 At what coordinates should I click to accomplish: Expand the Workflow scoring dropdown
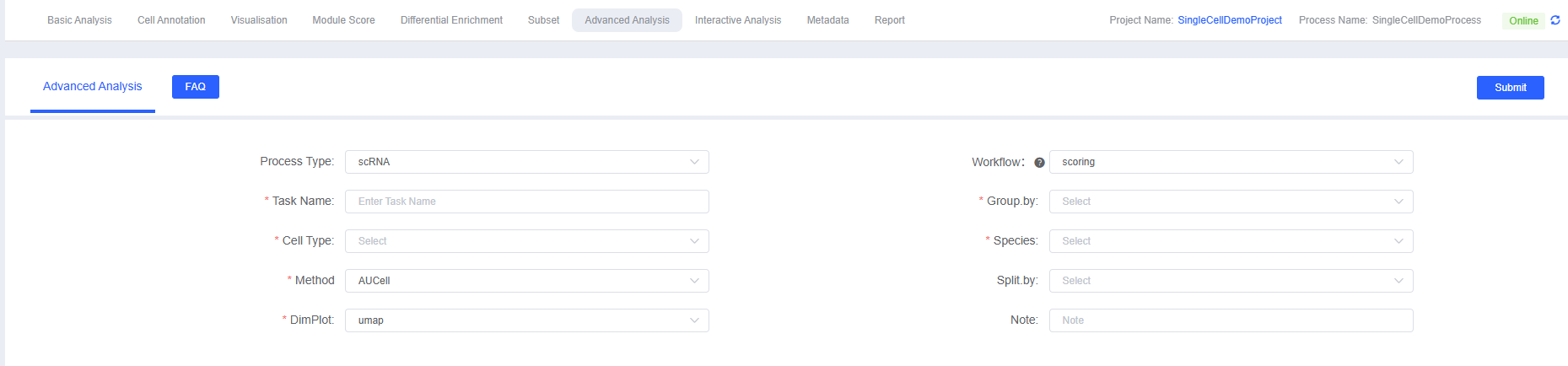1231,162
